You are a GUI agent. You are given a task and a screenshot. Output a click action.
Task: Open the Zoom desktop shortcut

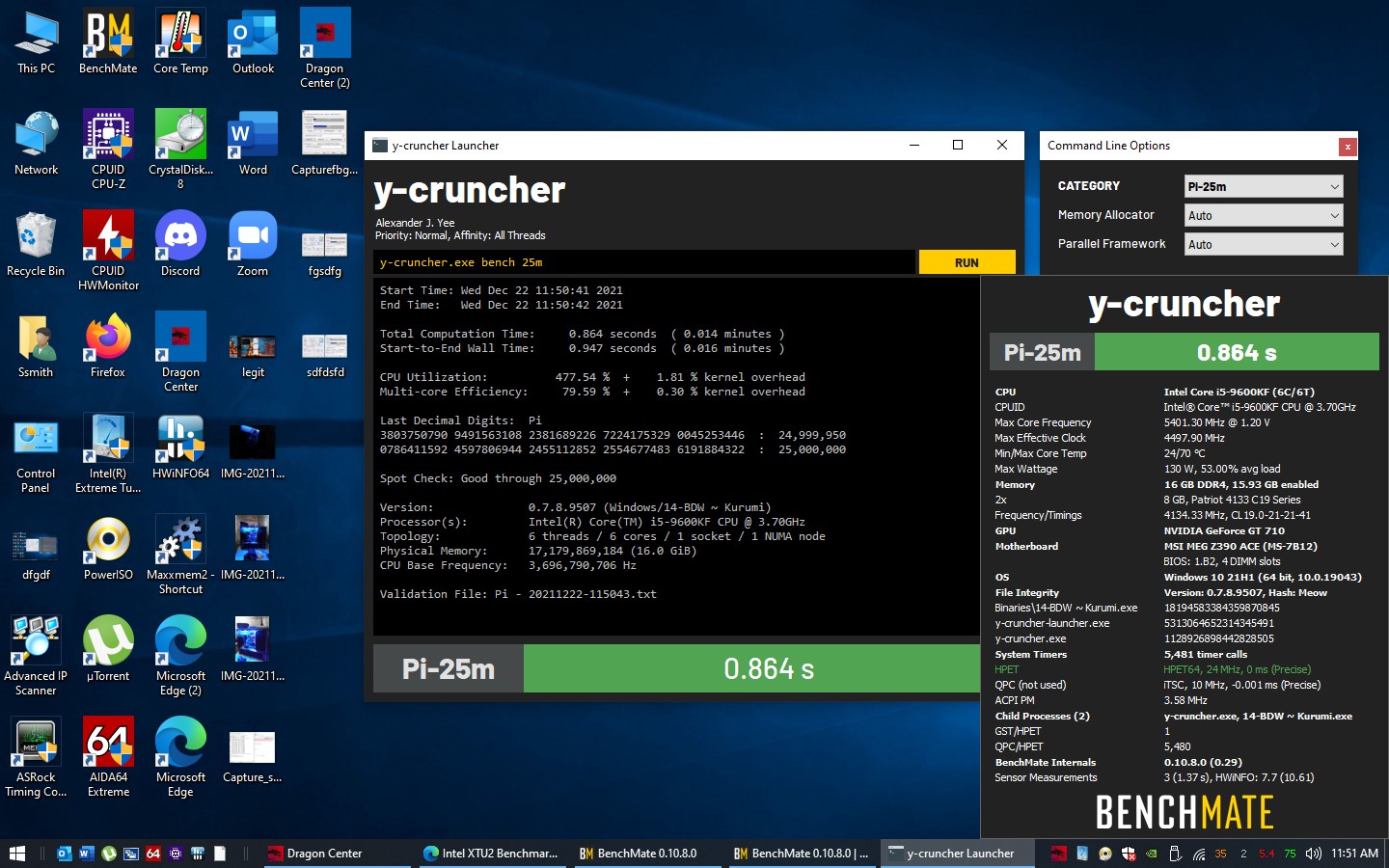point(253,244)
